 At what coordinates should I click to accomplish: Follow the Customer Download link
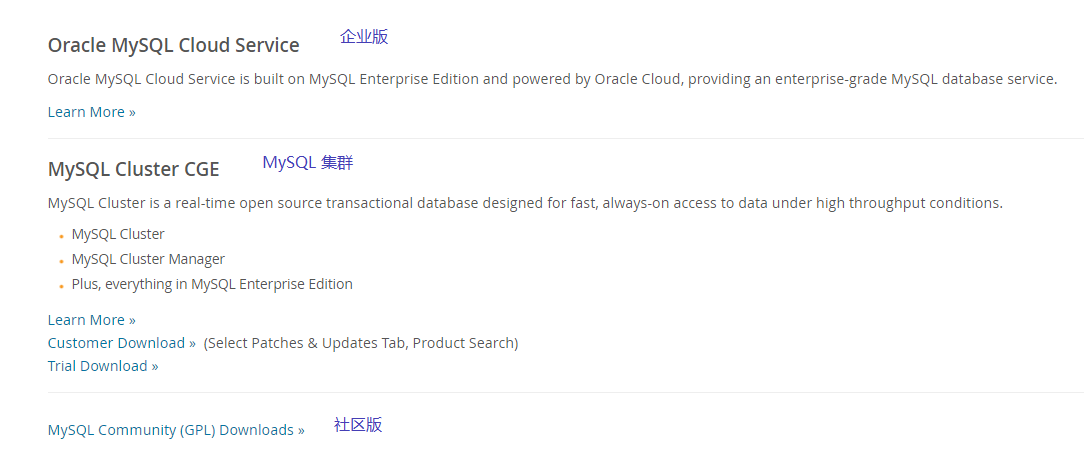pos(122,343)
